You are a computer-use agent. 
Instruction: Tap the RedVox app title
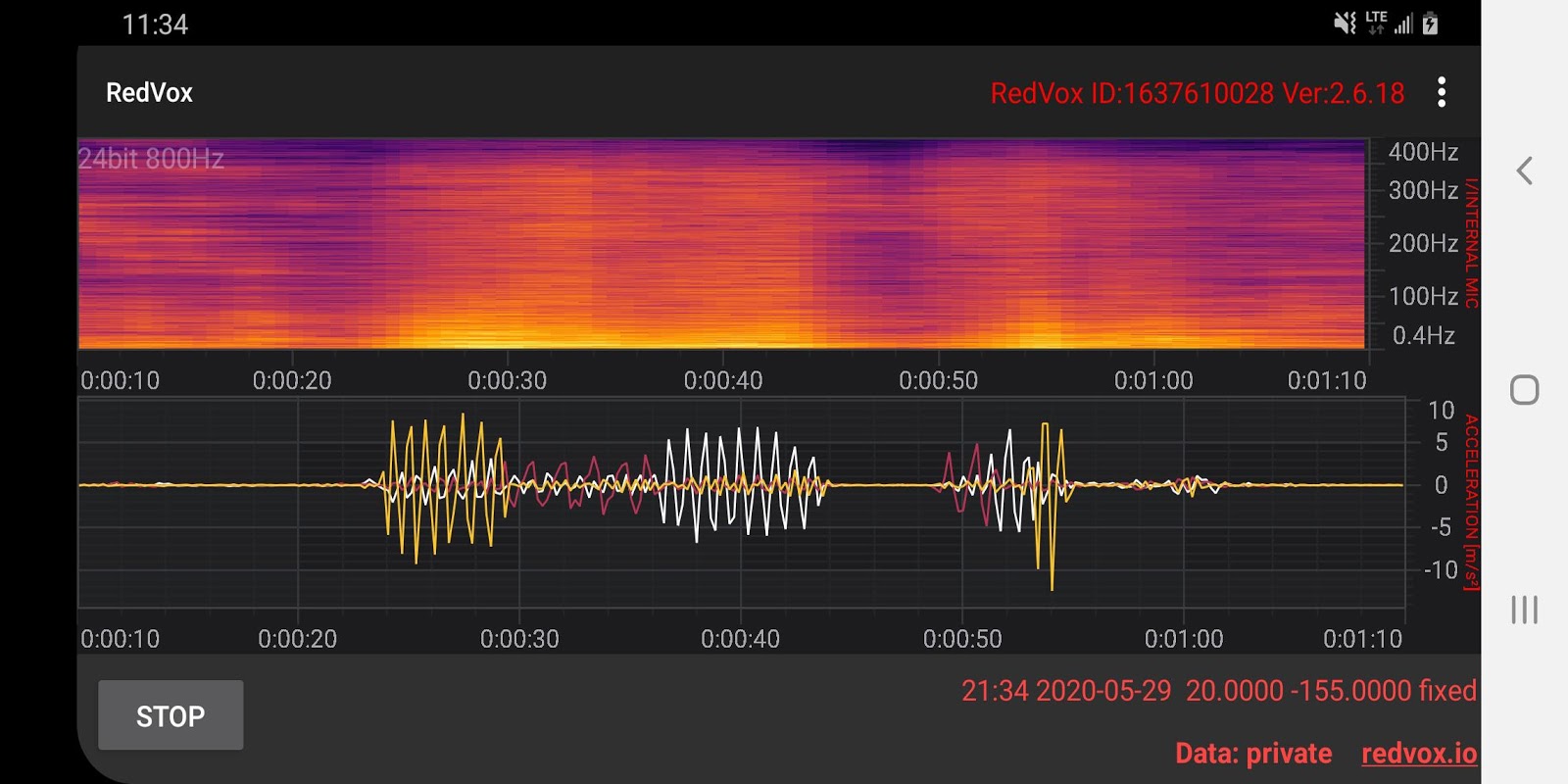coord(149,92)
